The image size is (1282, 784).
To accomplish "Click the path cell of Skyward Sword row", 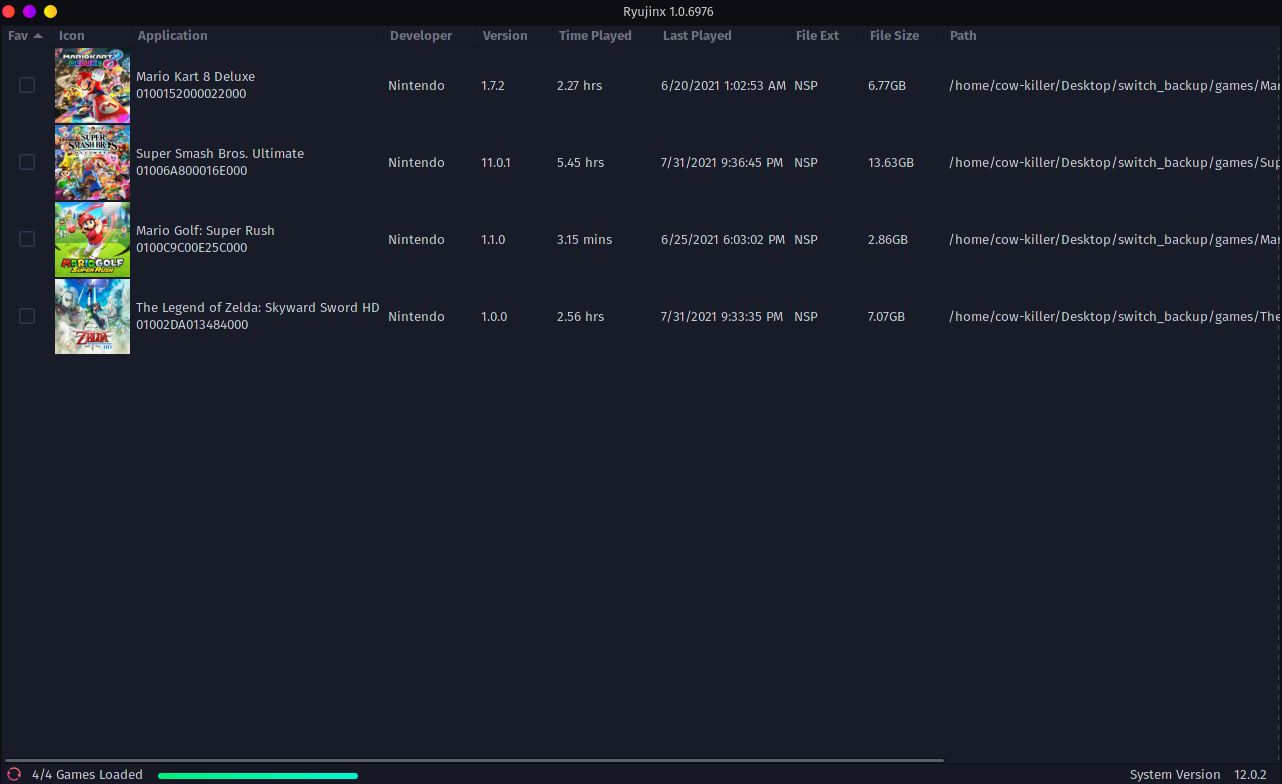I will (1114, 317).
